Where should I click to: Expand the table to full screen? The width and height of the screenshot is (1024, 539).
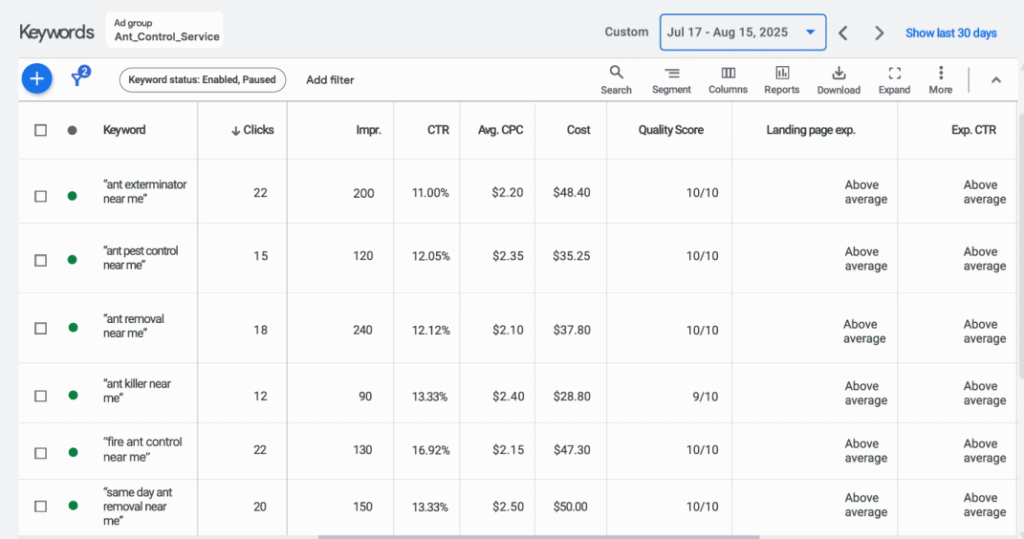(x=894, y=80)
